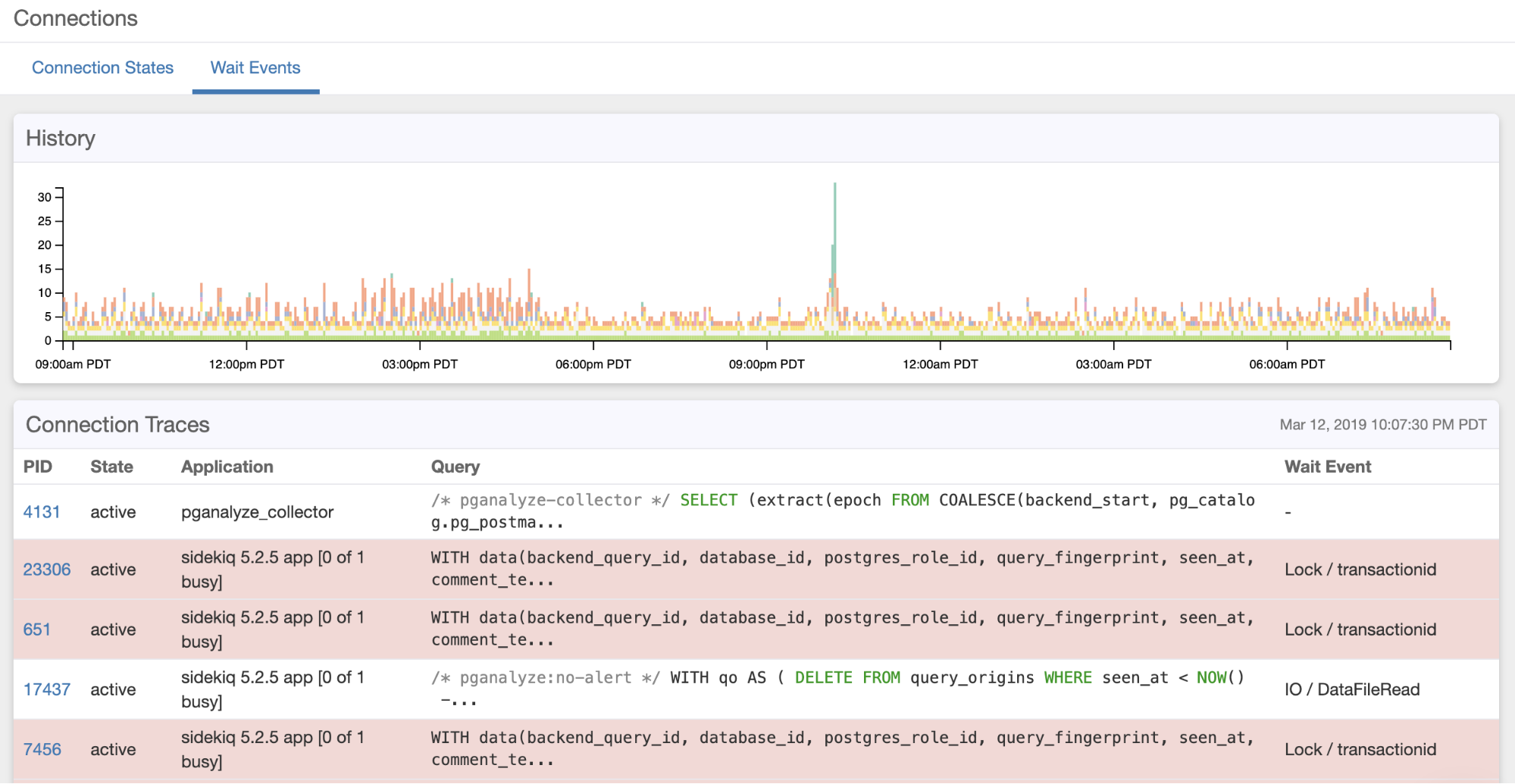Image resolution: width=1515 pixels, height=784 pixels.
Task: Switch to the Connection States tab
Action: point(102,67)
